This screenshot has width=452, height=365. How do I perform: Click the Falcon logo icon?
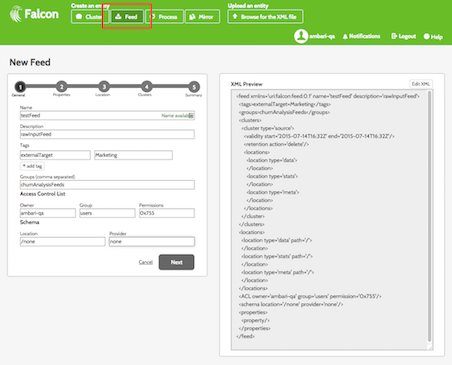click(x=16, y=14)
